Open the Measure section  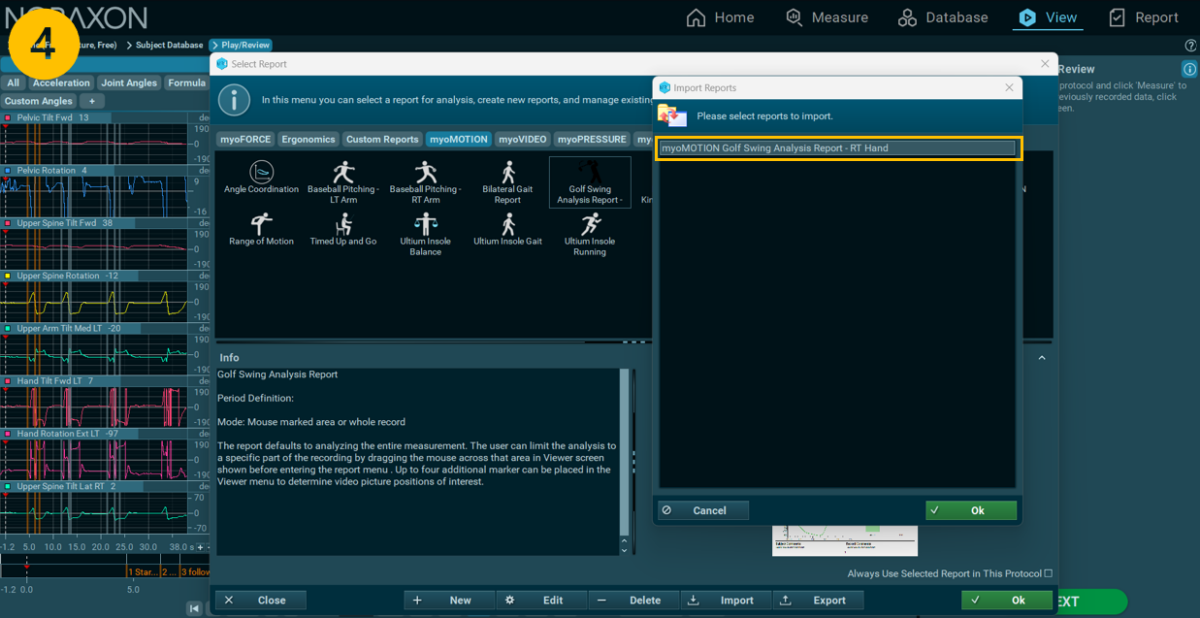(826, 17)
